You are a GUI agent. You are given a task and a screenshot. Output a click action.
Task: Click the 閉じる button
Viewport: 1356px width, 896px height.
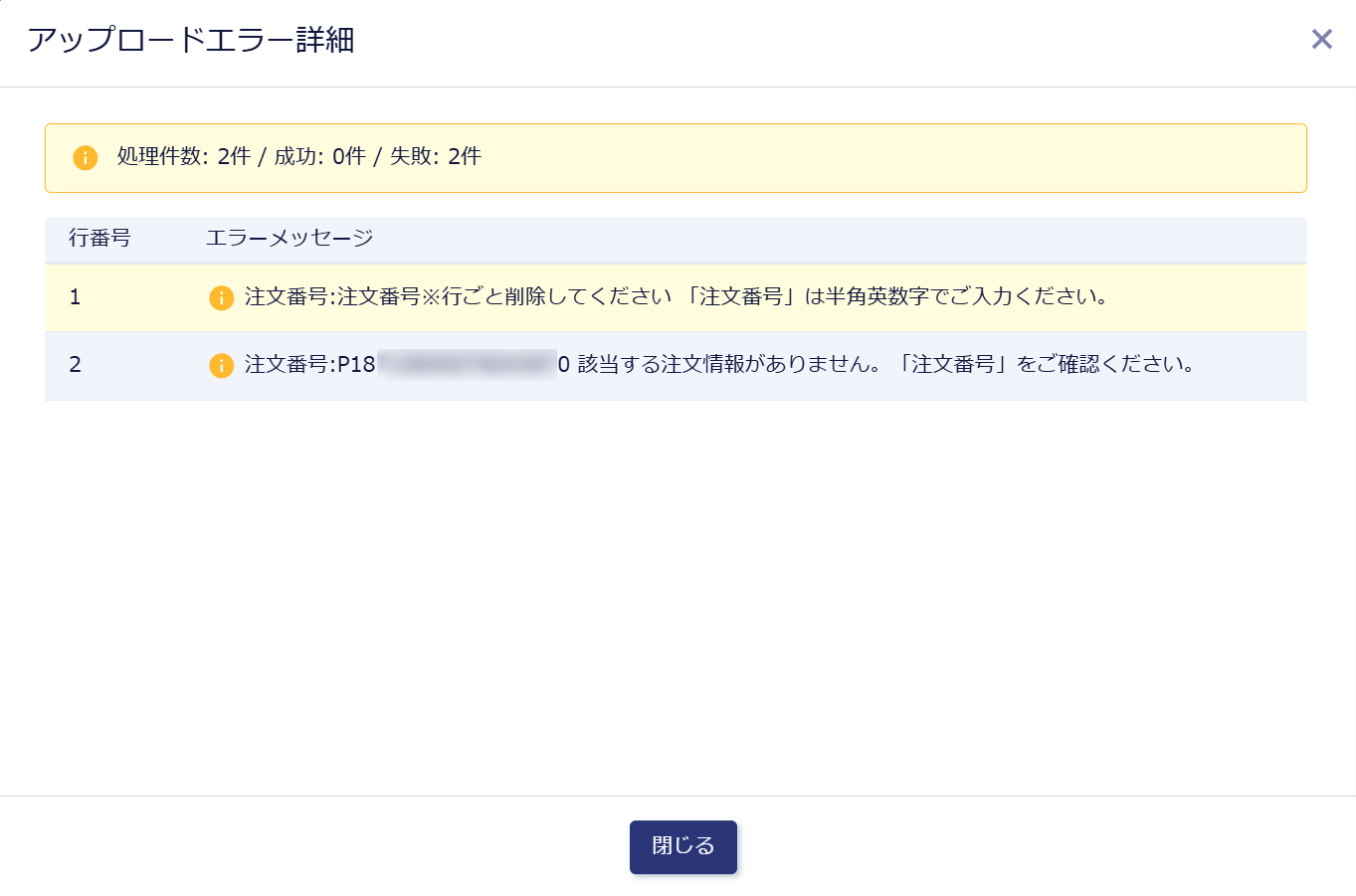click(683, 847)
